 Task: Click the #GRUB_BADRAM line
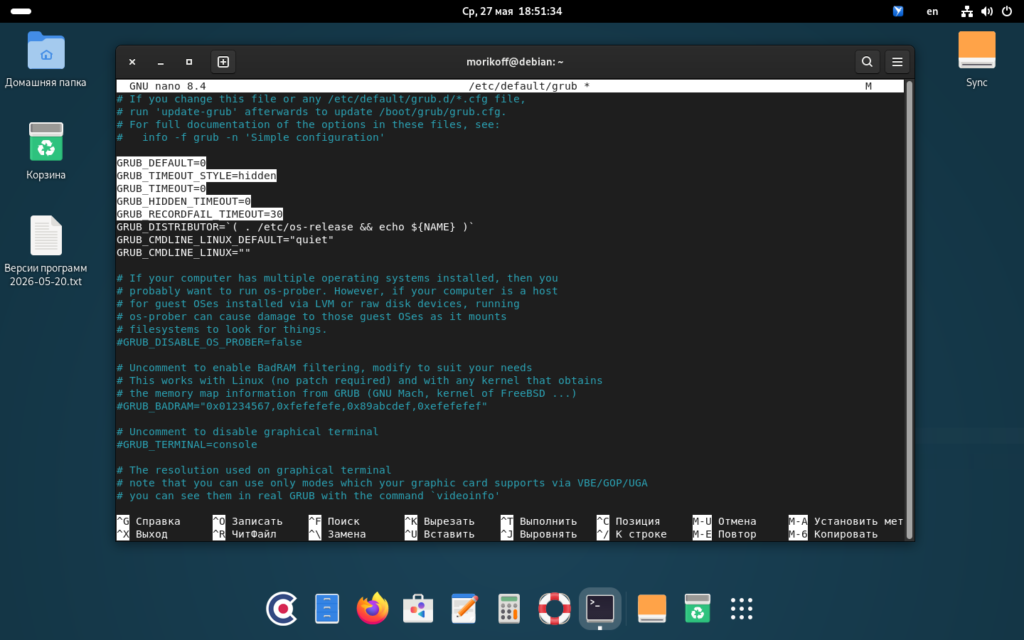(x=302, y=406)
